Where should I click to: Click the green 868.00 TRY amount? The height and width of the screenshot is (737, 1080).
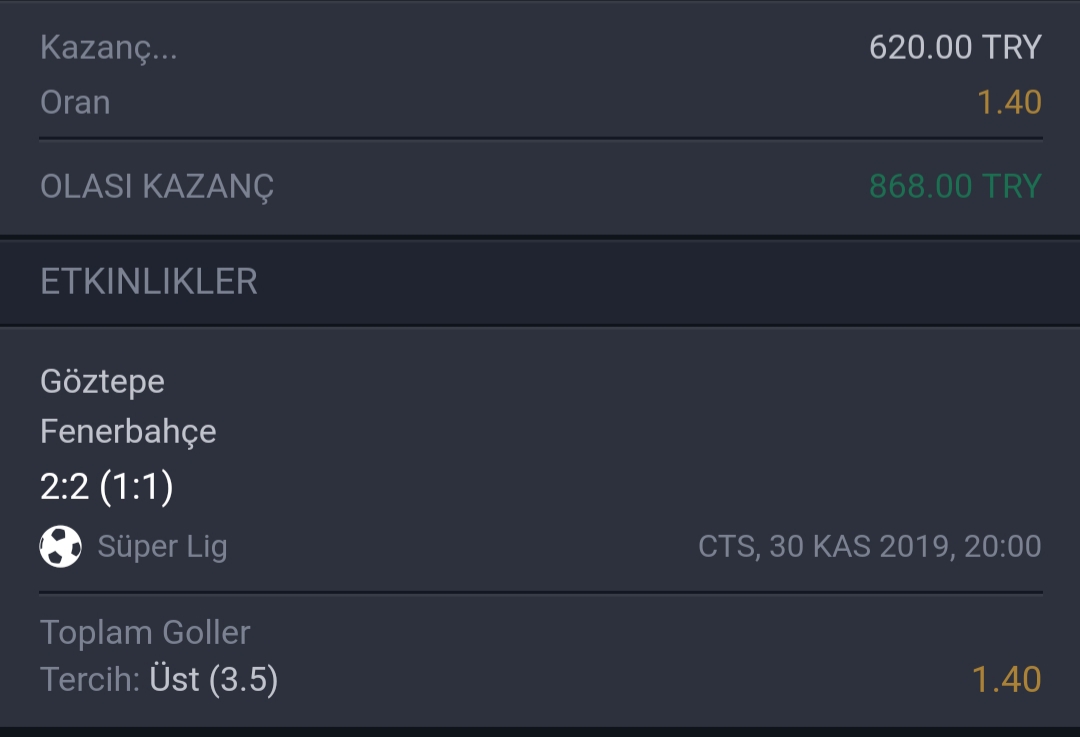coord(955,186)
